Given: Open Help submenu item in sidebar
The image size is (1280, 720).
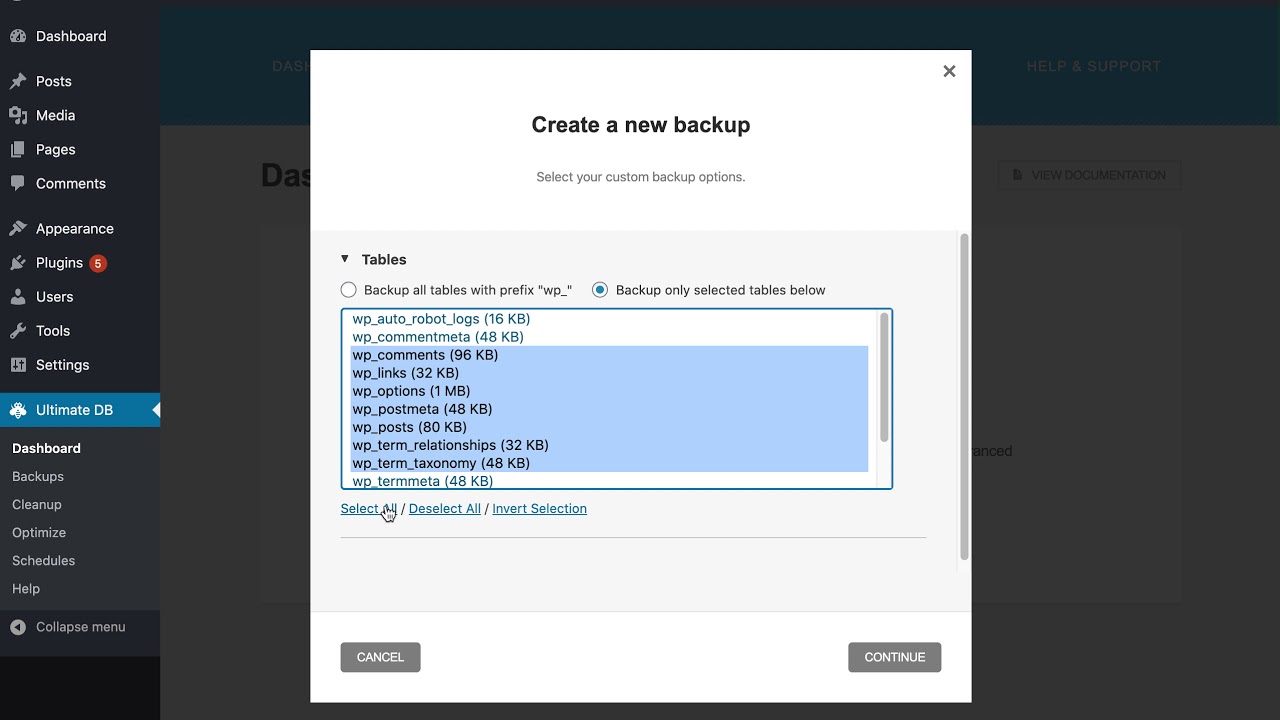Looking at the screenshot, I should pyautogui.click(x=26, y=588).
